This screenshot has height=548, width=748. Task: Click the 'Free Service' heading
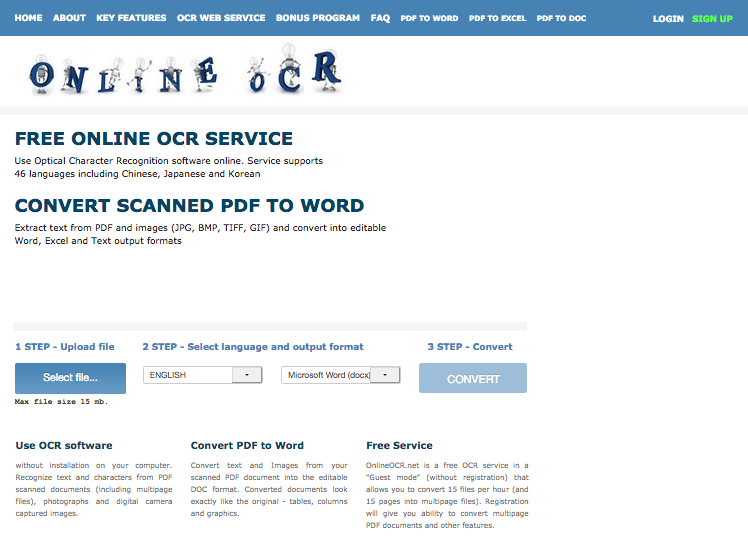(x=399, y=445)
